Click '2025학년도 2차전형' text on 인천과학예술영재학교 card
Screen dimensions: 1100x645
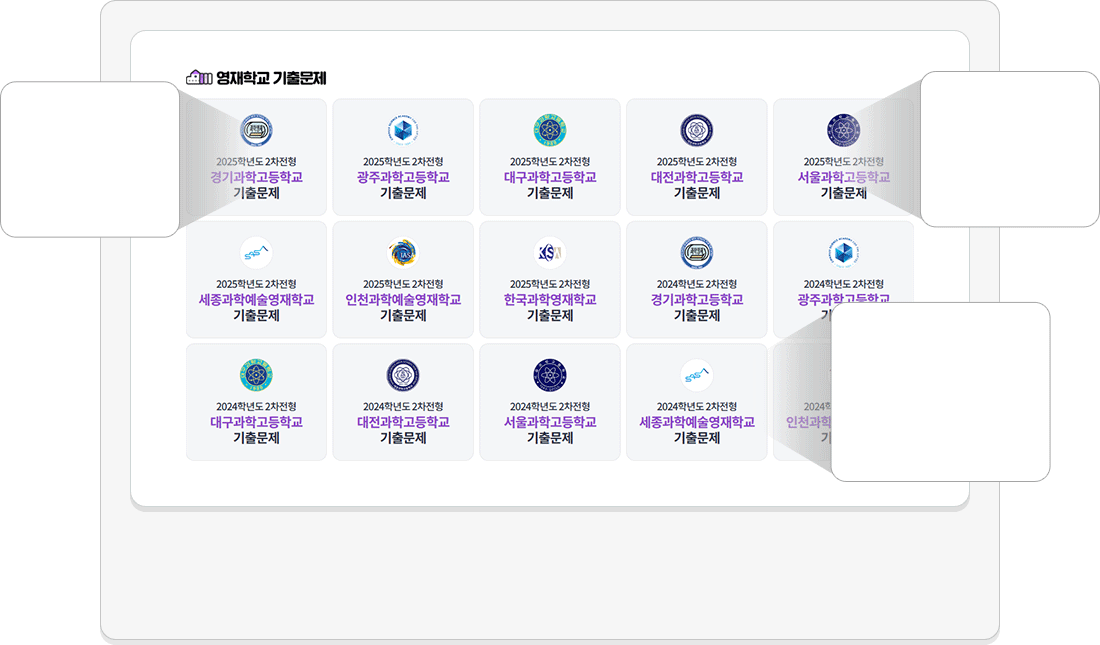[403, 284]
